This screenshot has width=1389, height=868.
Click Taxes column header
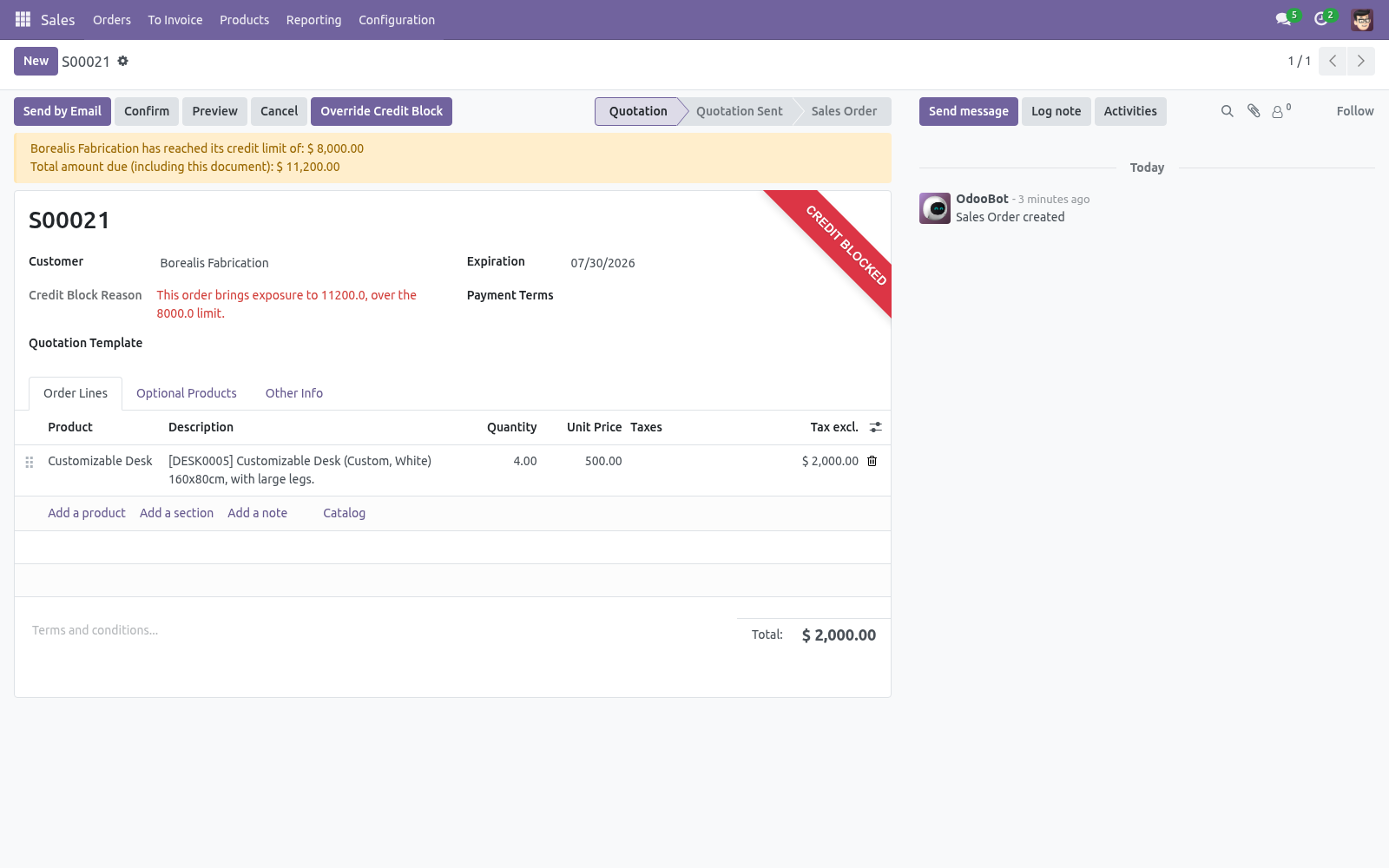tap(646, 427)
